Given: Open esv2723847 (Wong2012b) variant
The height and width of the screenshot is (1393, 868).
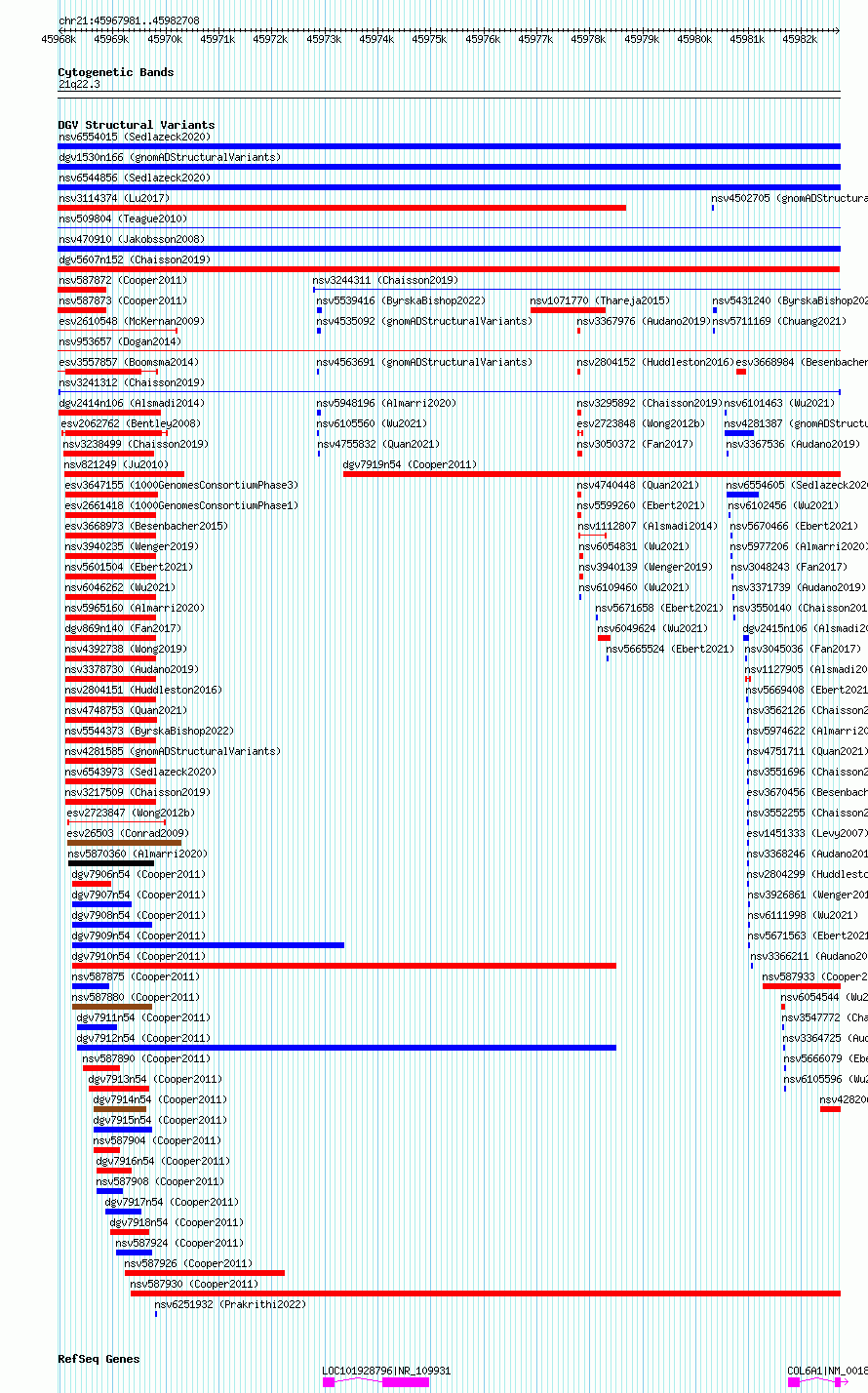Looking at the screenshot, I should click(131, 813).
